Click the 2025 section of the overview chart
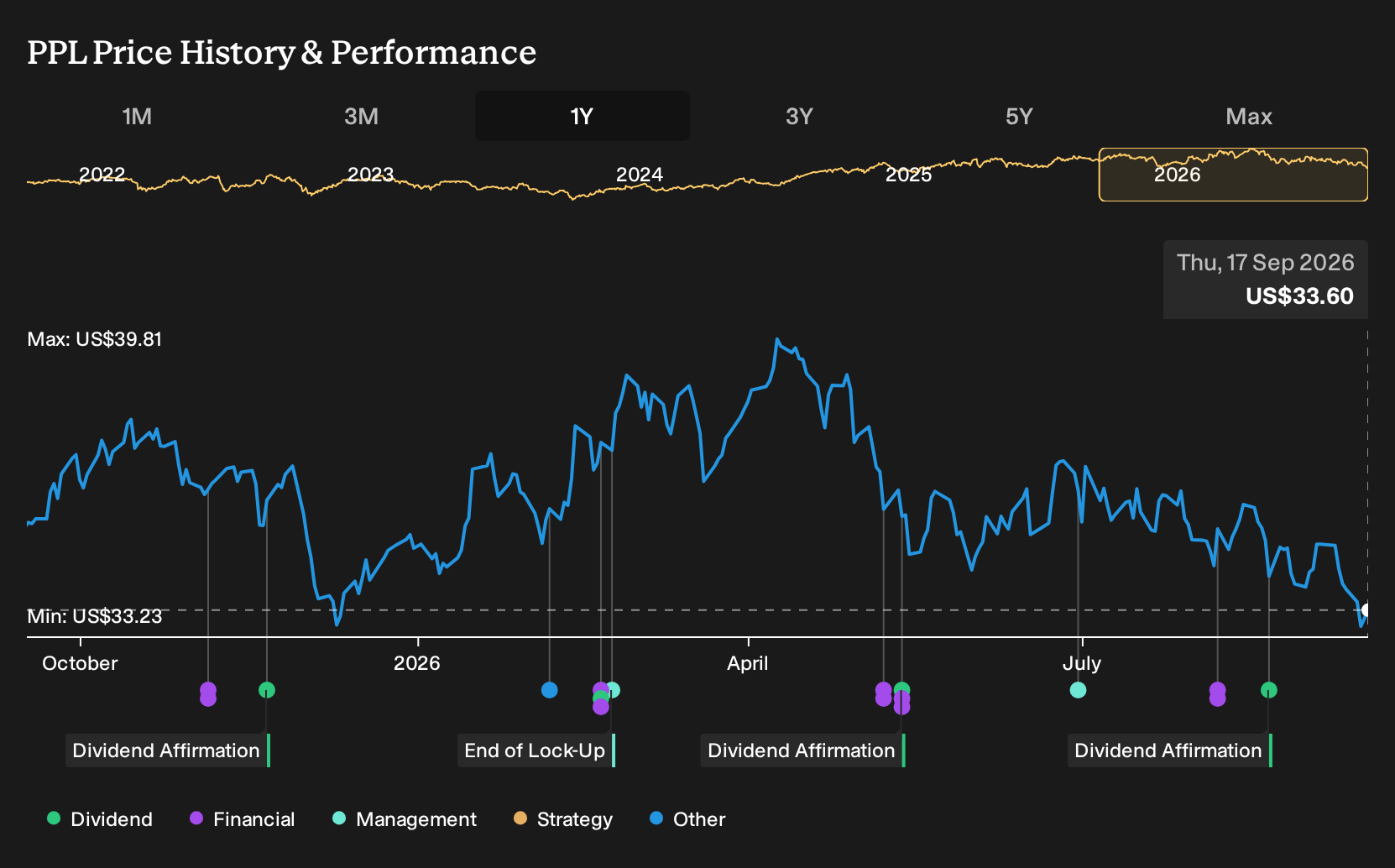The height and width of the screenshot is (868, 1395). [909, 175]
